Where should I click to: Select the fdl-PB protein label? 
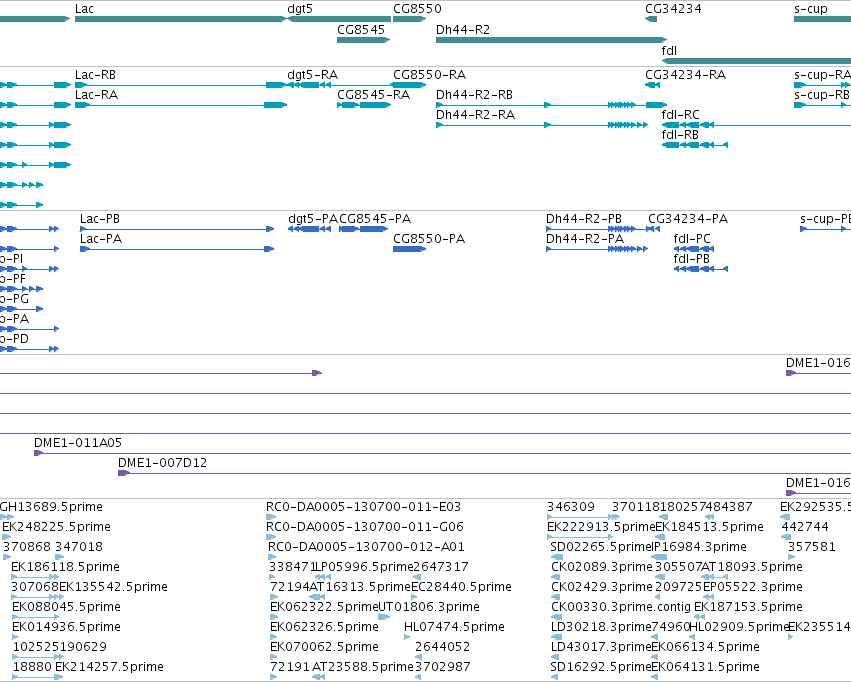pyautogui.click(x=691, y=259)
